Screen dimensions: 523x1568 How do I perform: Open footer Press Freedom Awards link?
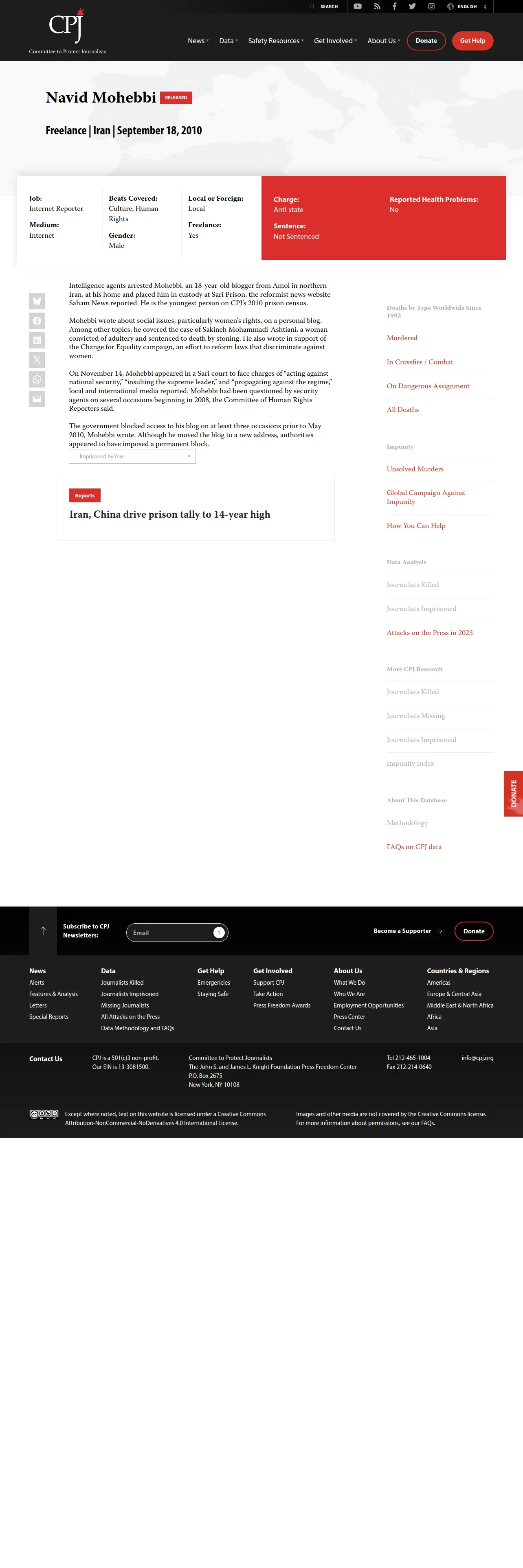(x=282, y=1005)
